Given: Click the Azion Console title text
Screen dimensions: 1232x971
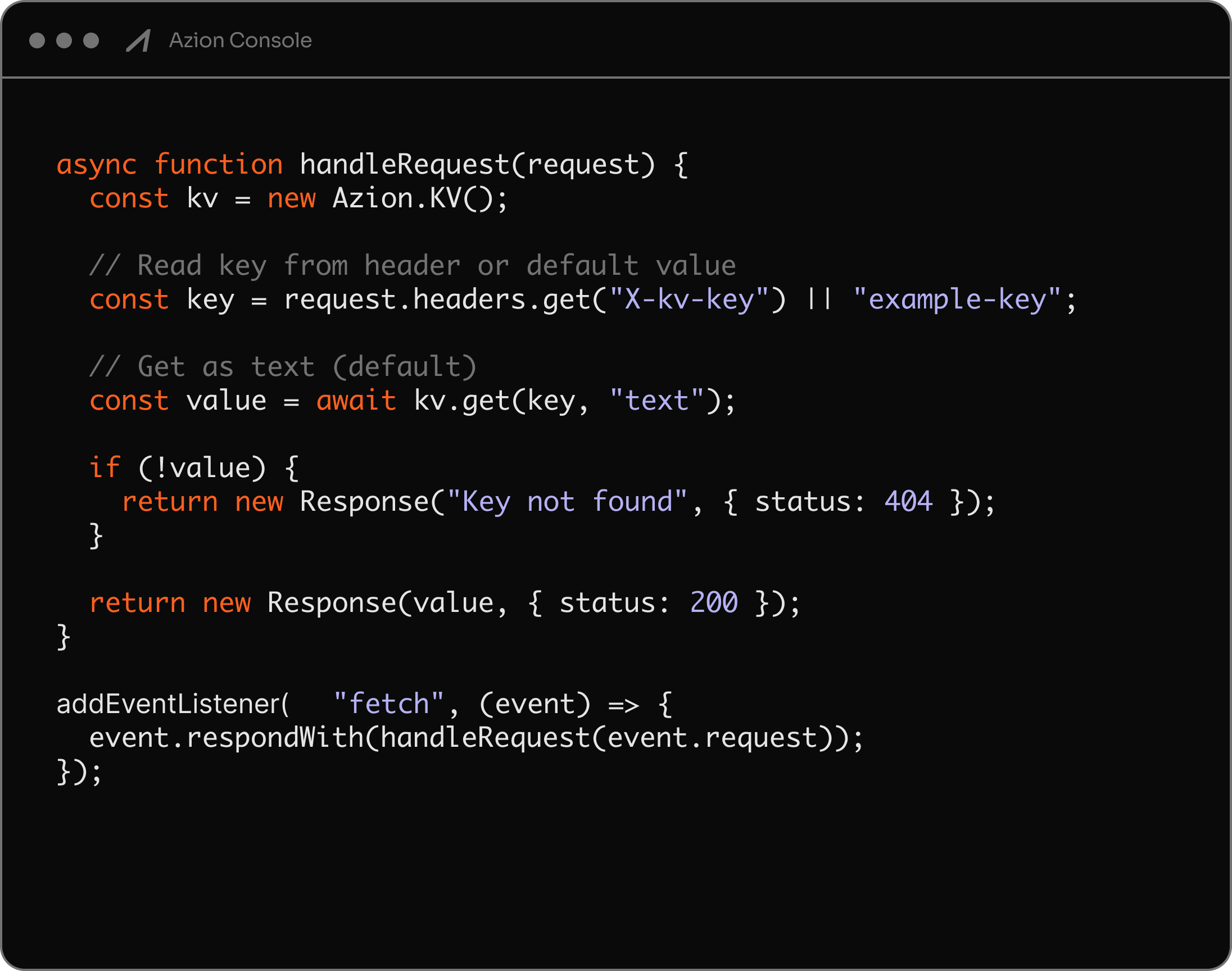Looking at the screenshot, I should click(240, 40).
